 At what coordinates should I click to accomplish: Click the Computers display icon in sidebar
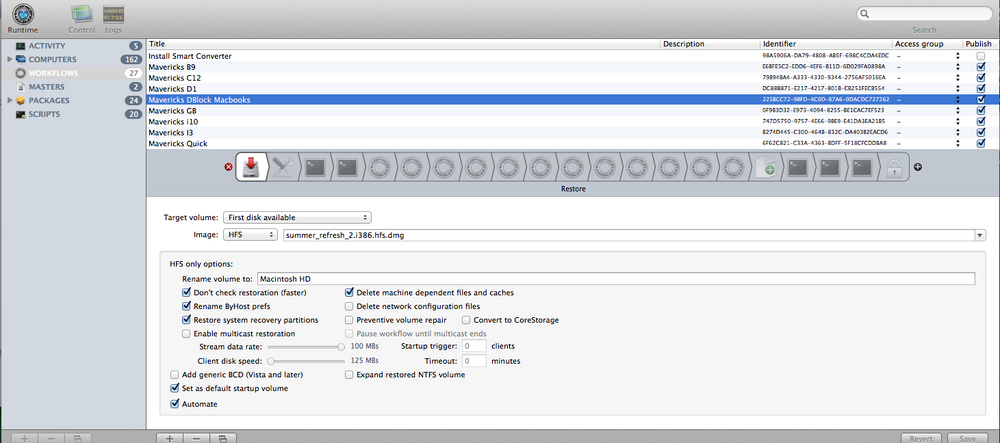(x=20, y=59)
